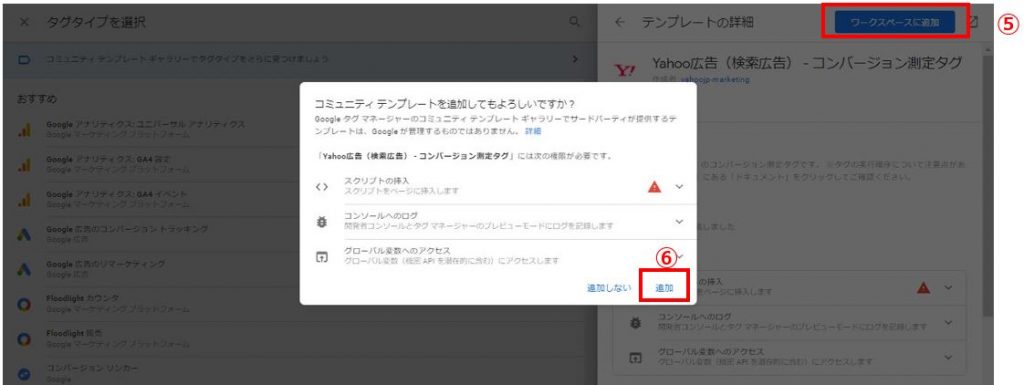Open the 詳細 link in the dialog
The image size is (1024, 385).
[534, 131]
